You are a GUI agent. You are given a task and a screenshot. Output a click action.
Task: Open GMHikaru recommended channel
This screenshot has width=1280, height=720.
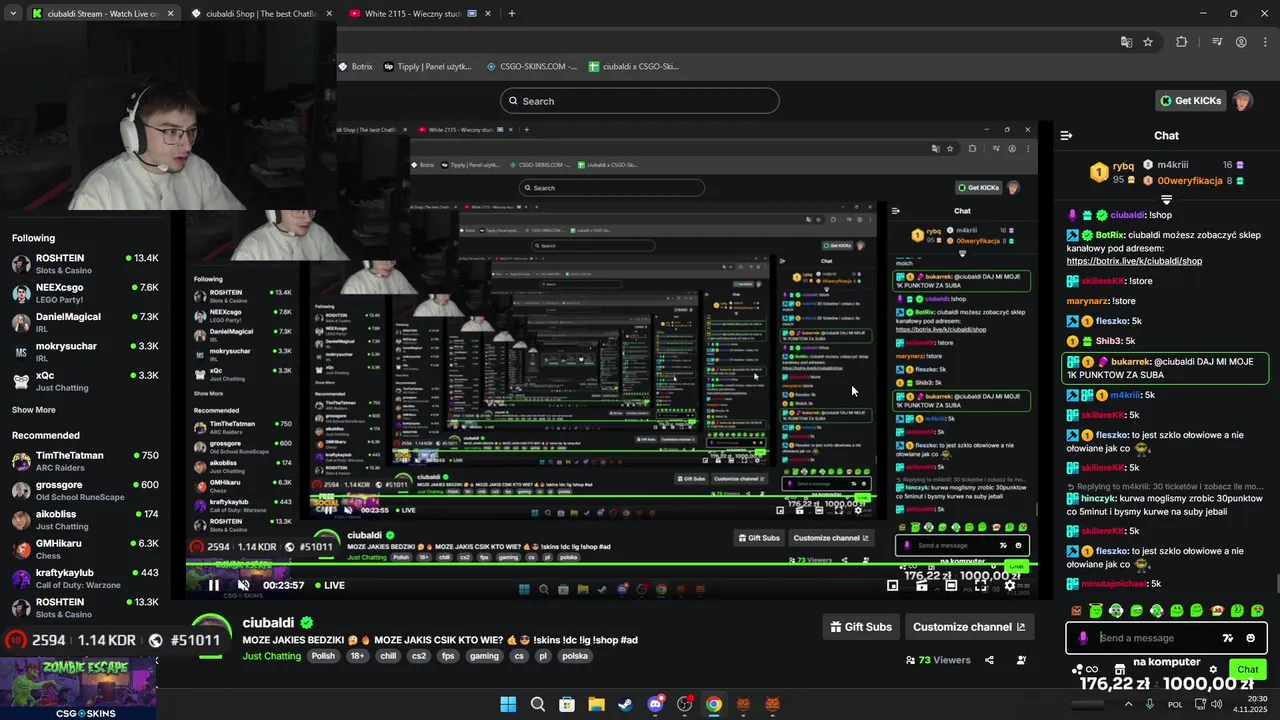click(85, 549)
